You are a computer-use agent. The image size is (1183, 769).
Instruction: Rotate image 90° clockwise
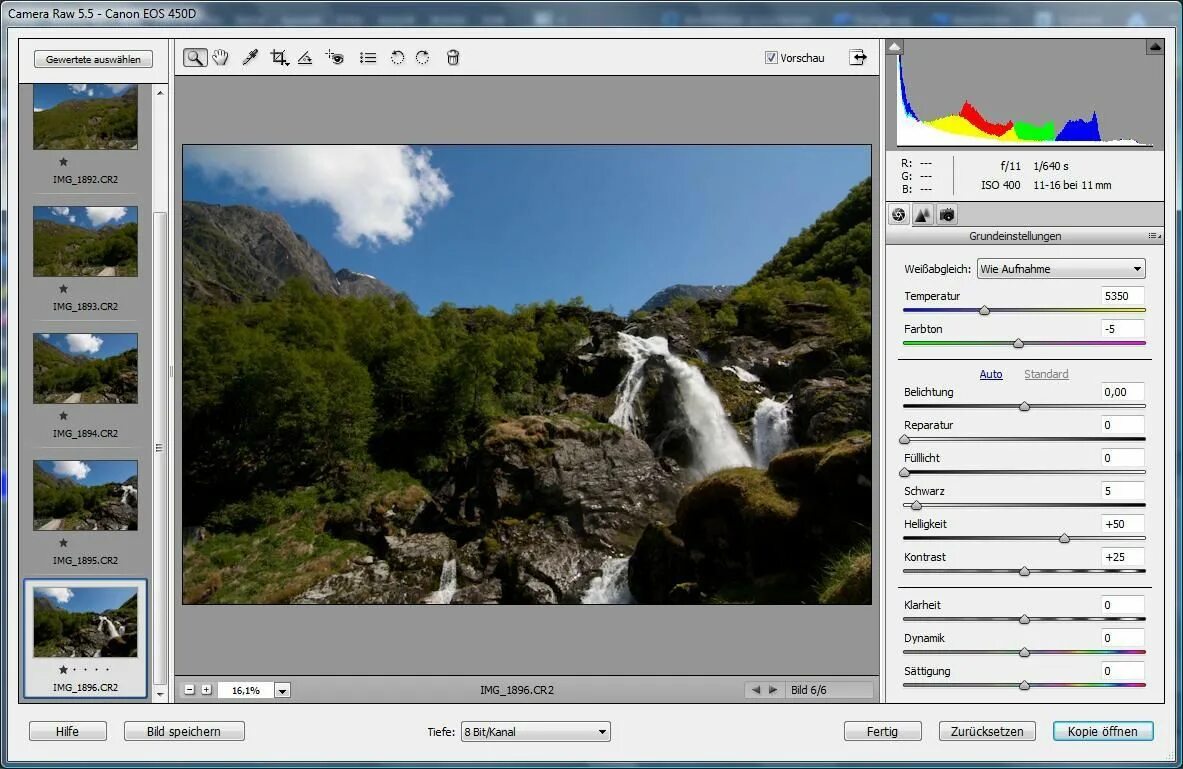click(x=422, y=57)
